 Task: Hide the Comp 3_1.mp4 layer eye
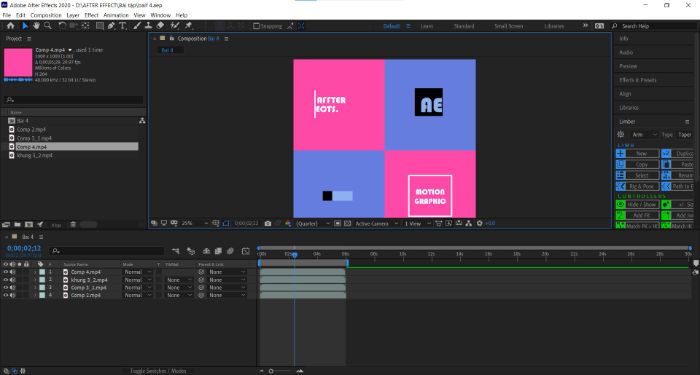5,288
